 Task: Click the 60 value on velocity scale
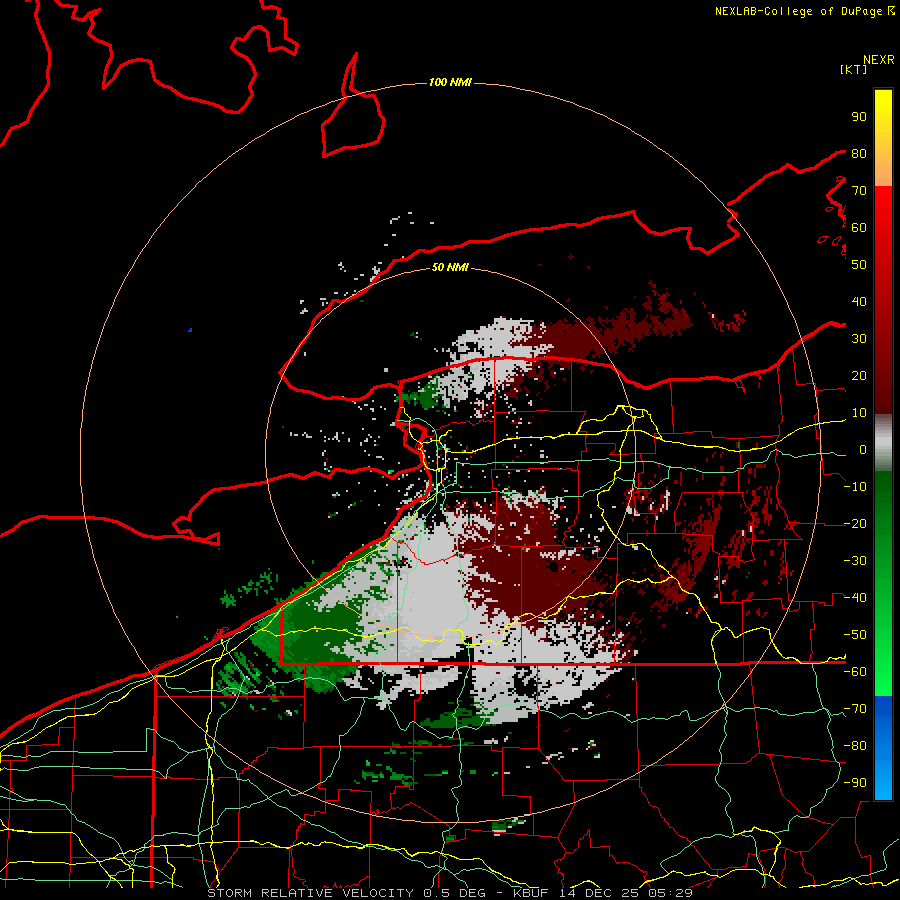[x=859, y=228]
